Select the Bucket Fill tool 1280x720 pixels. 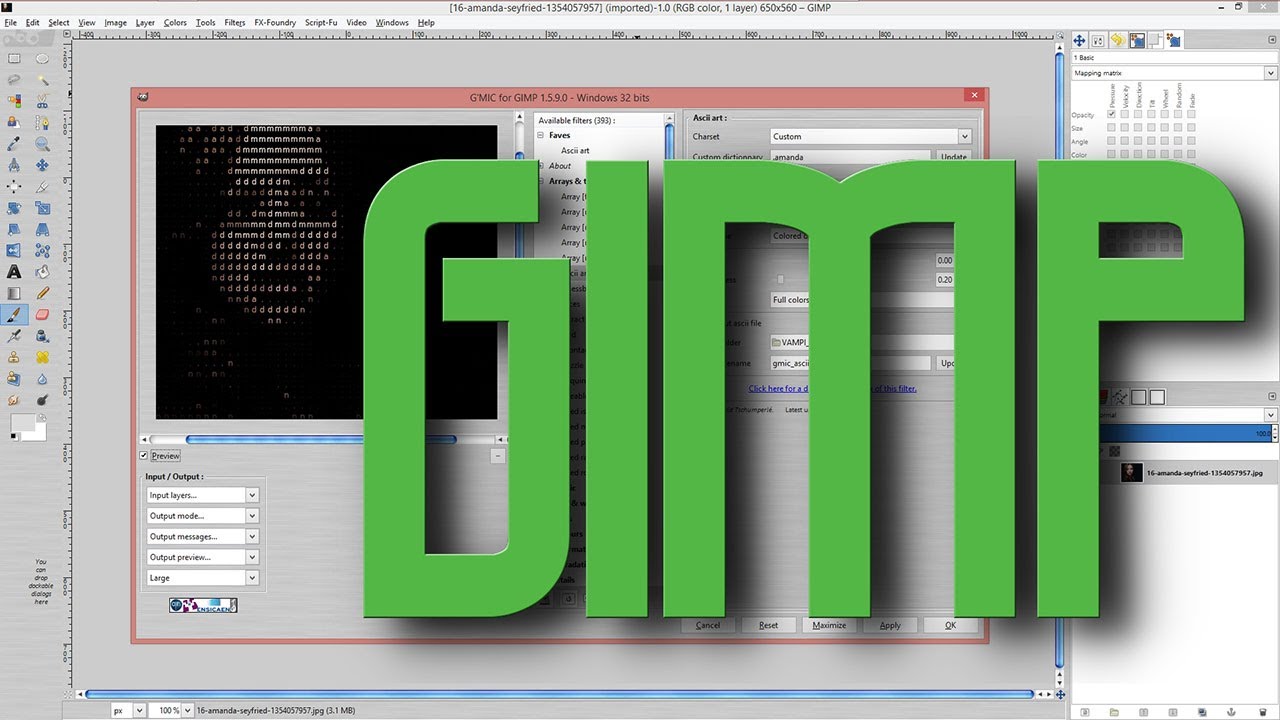click(43, 271)
